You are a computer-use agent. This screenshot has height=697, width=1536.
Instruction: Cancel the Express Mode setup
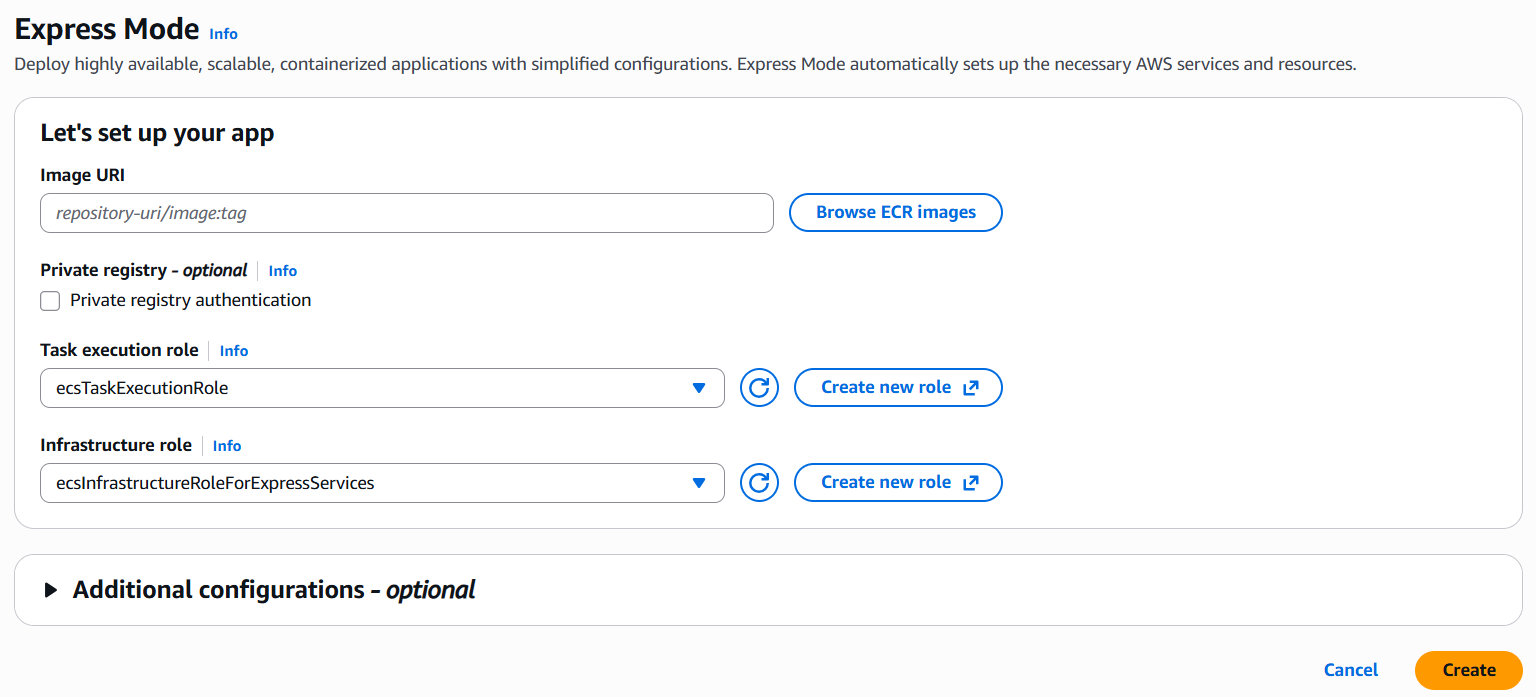1351,670
